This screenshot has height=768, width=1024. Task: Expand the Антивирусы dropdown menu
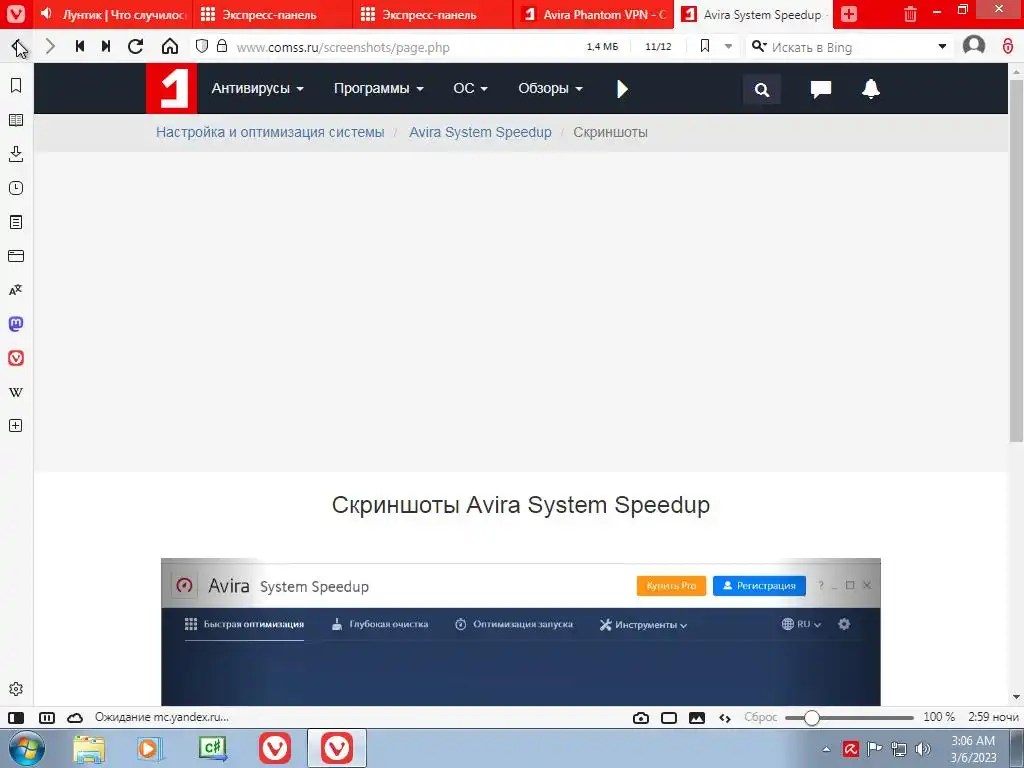pos(257,88)
